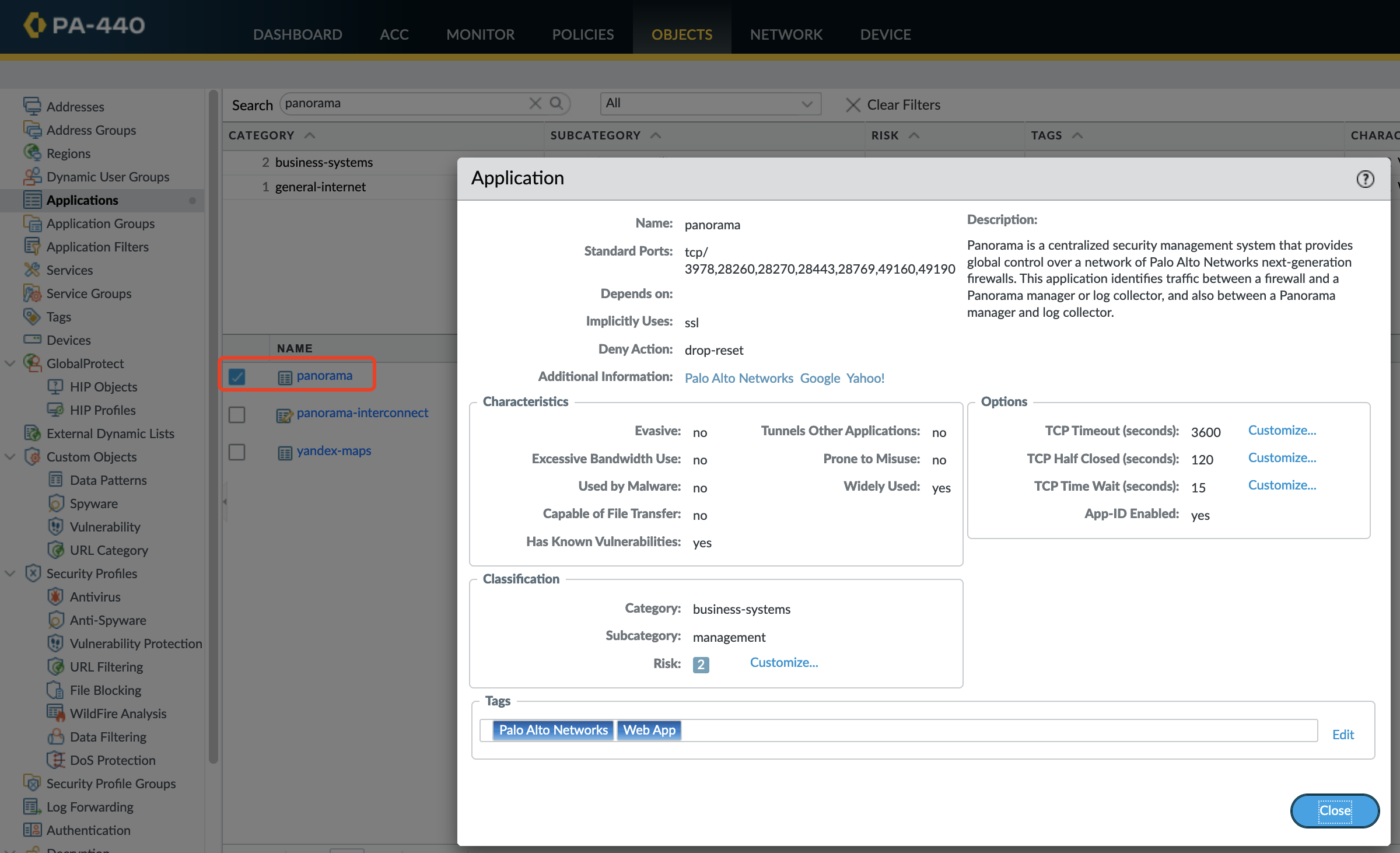Sort by Subcategory column arrow
The image size is (1400, 853).
click(x=656, y=135)
